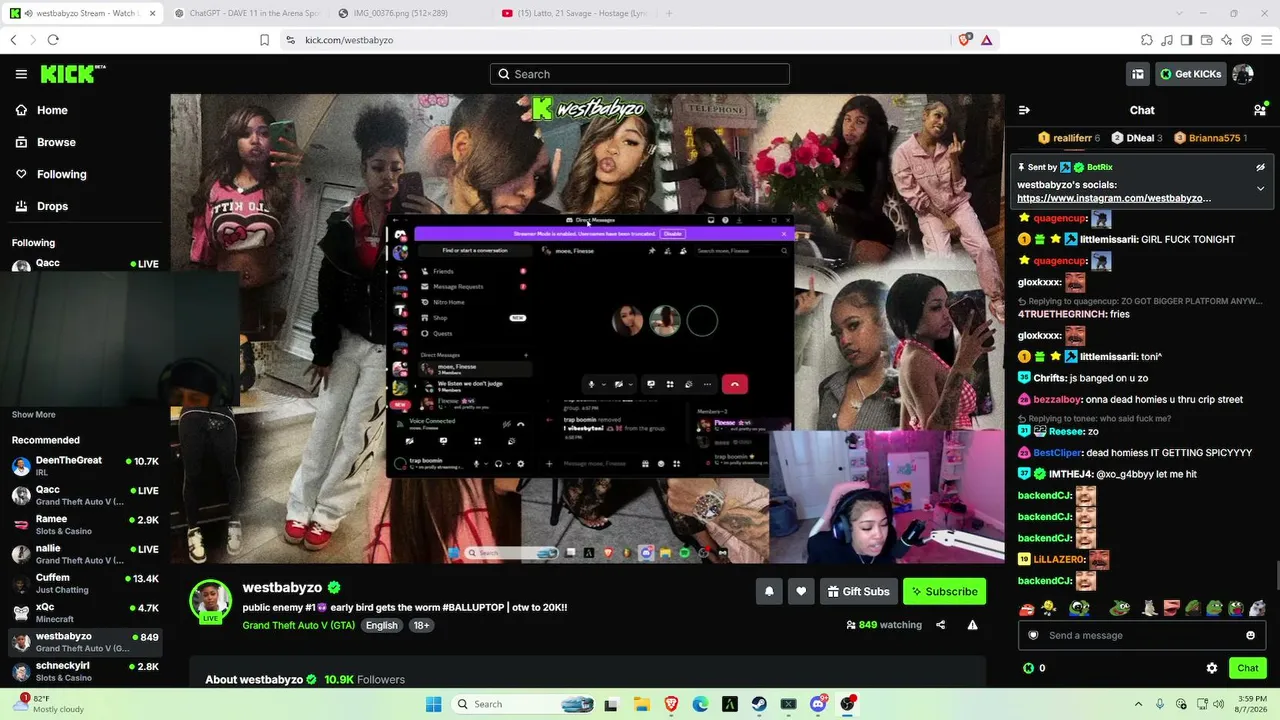The height and width of the screenshot is (720, 1280).
Task: Click the Gift Subs button
Action: pos(858,591)
